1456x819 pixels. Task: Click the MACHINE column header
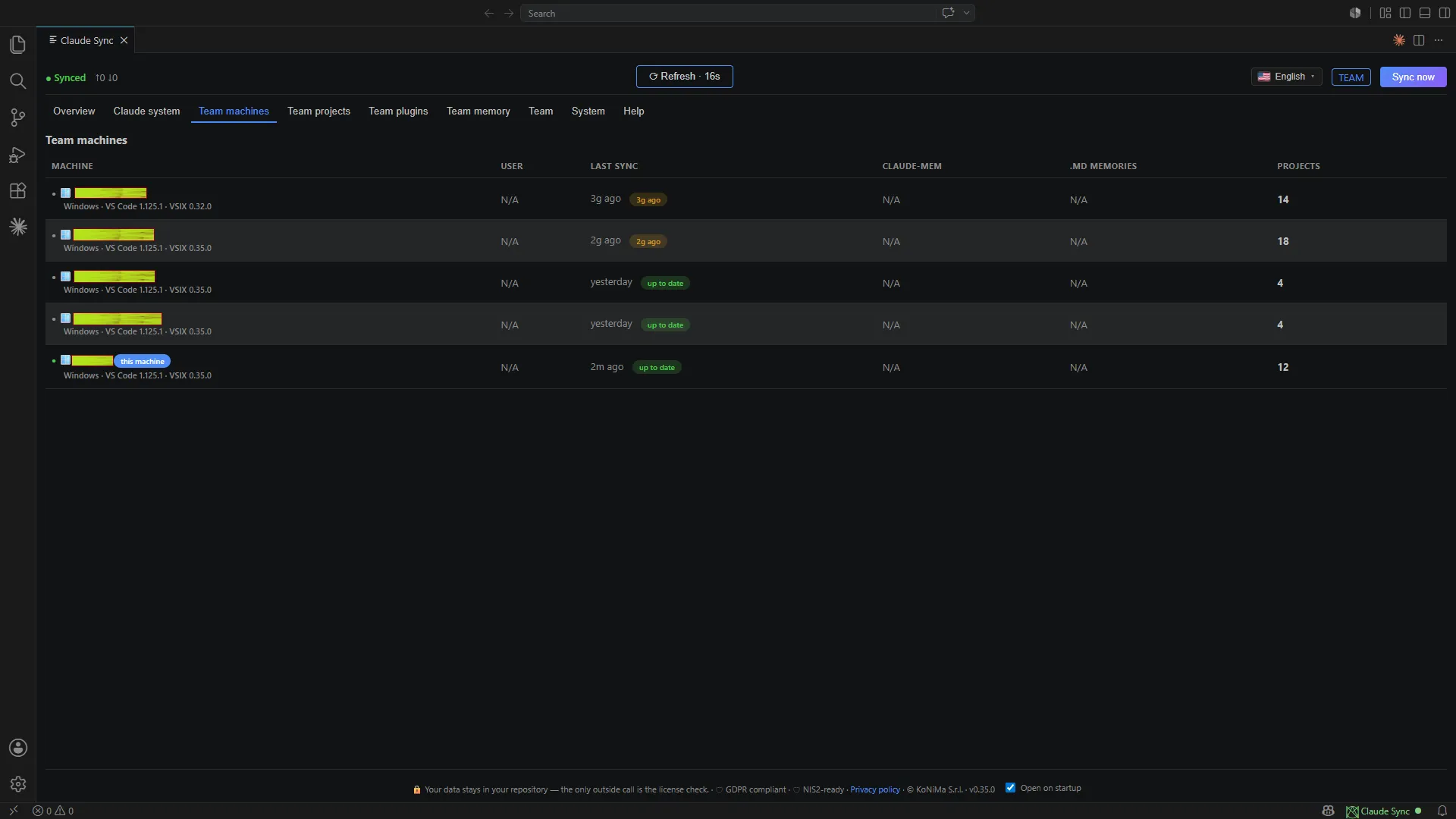point(73,166)
